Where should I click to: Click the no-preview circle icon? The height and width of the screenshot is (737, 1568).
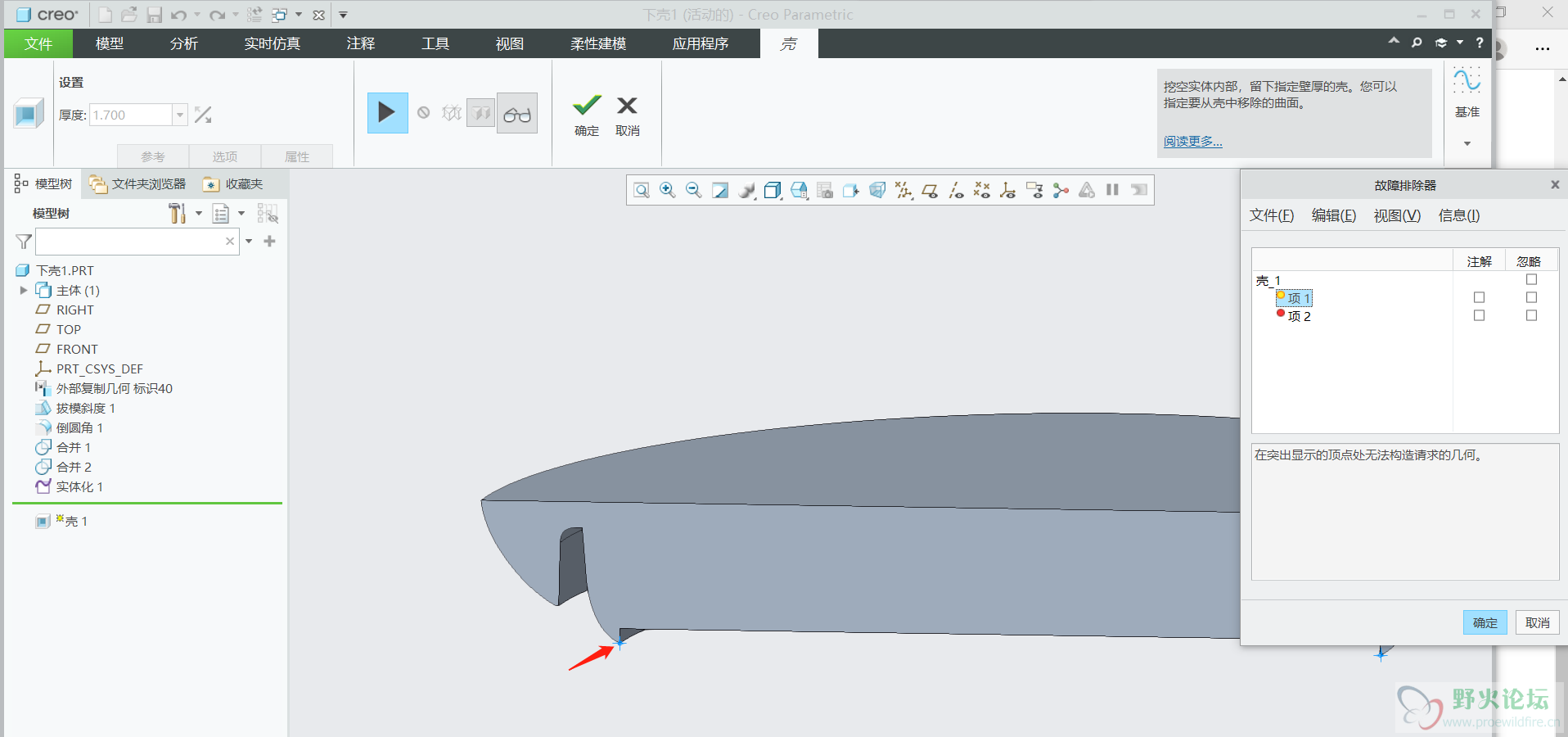[x=423, y=113]
